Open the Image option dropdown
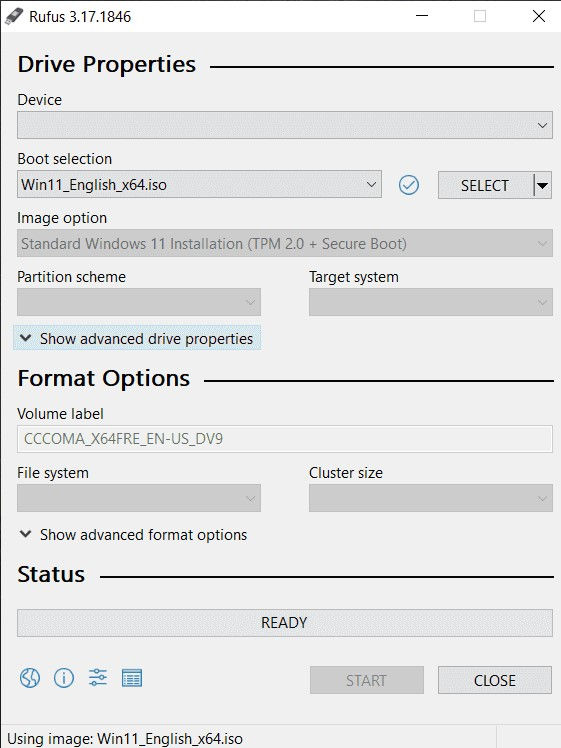Image resolution: width=561 pixels, height=748 pixels. [x=285, y=244]
